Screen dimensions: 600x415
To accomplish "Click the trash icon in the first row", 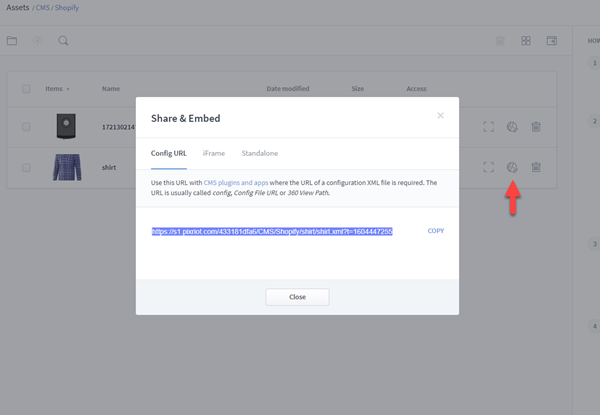I will pyautogui.click(x=536, y=127).
